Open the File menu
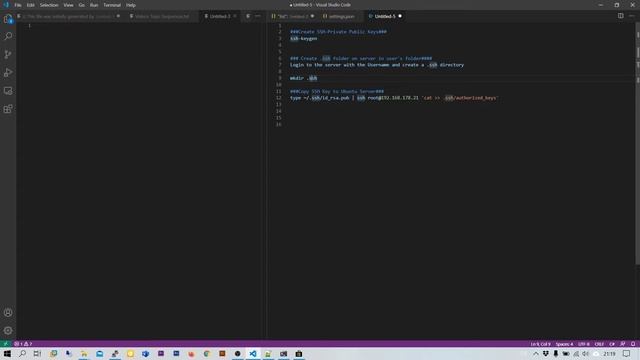Screen dimensions: 640x360 [x=18, y=5]
